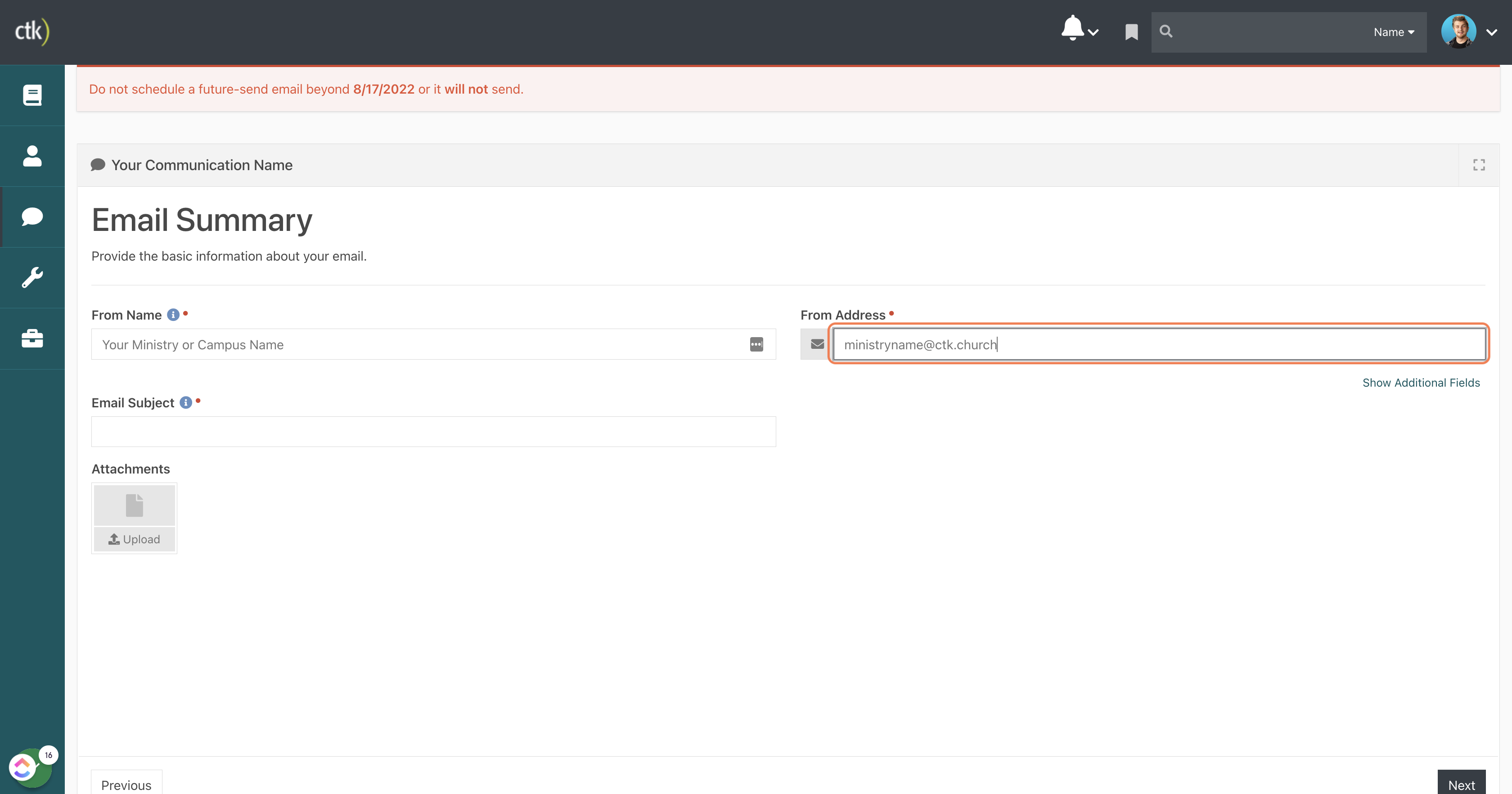This screenshot has width=1512, height=794.
Task: Click the Upload attachment button
Action: click(x=135, y=539)
